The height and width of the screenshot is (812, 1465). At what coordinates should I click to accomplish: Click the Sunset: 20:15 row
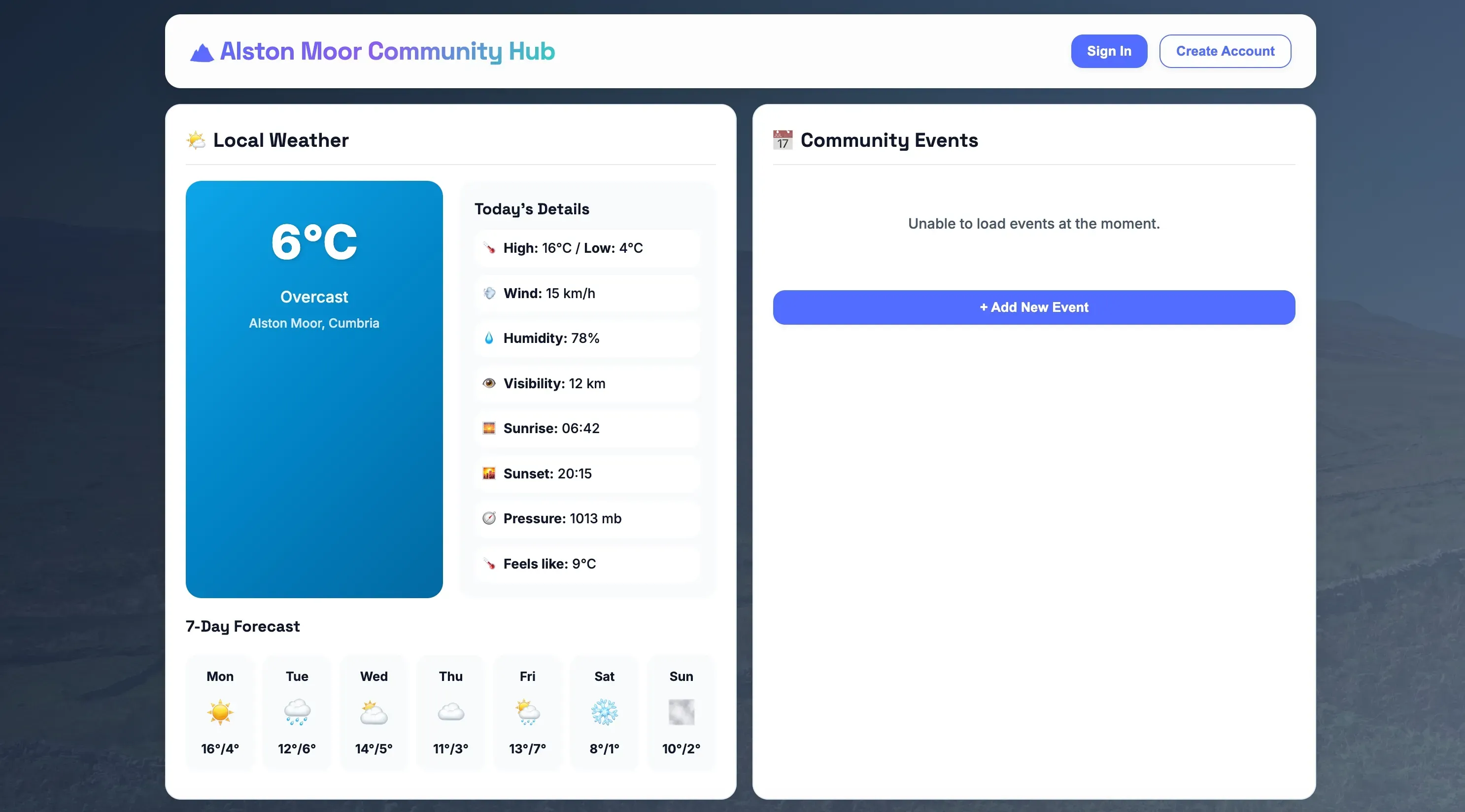[x=587, y=474]
